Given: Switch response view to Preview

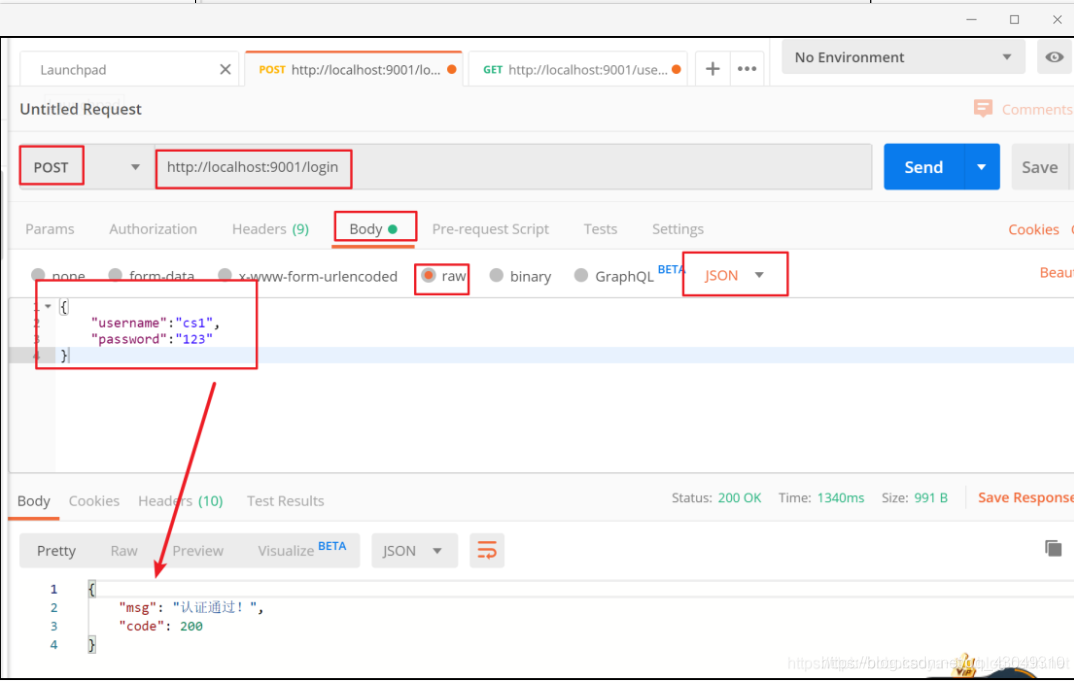Looking at the screenshot, I should point(197,551).
